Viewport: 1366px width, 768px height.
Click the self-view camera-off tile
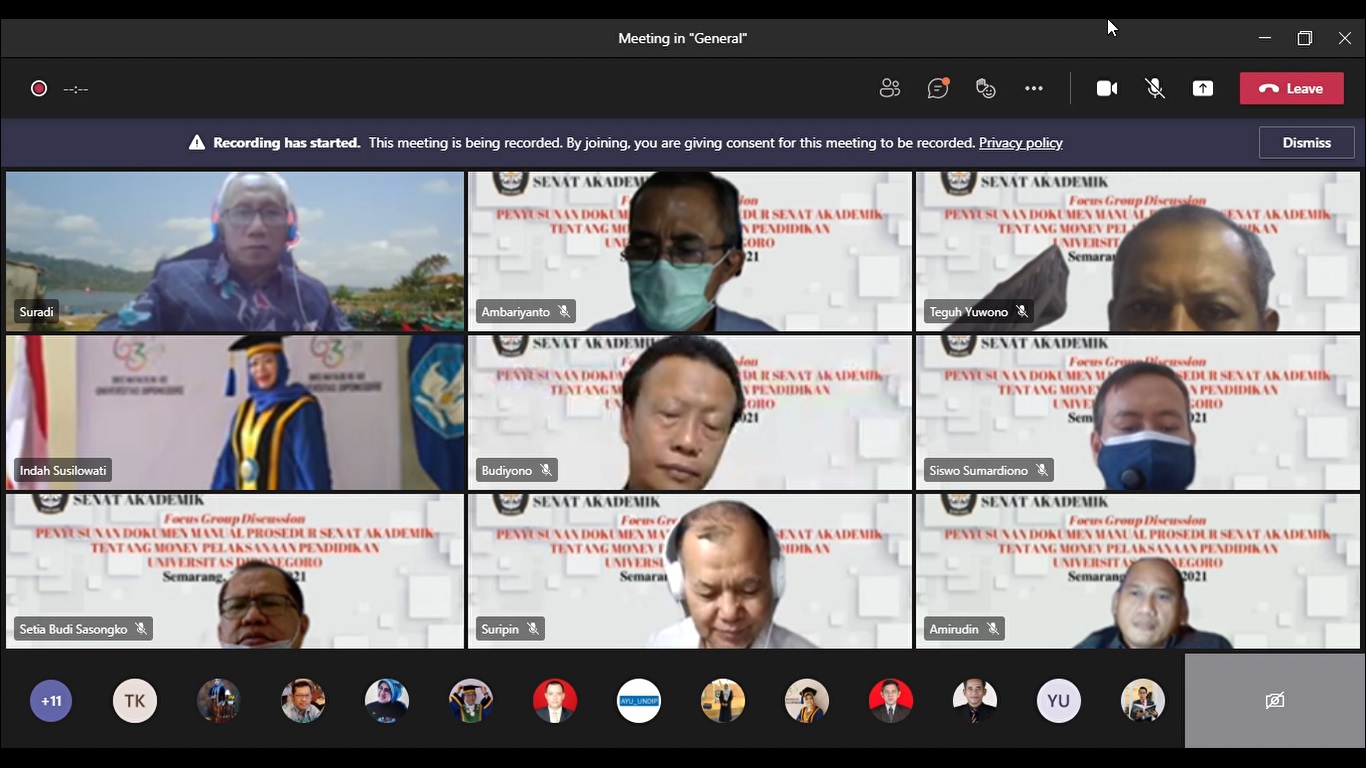1274,701
